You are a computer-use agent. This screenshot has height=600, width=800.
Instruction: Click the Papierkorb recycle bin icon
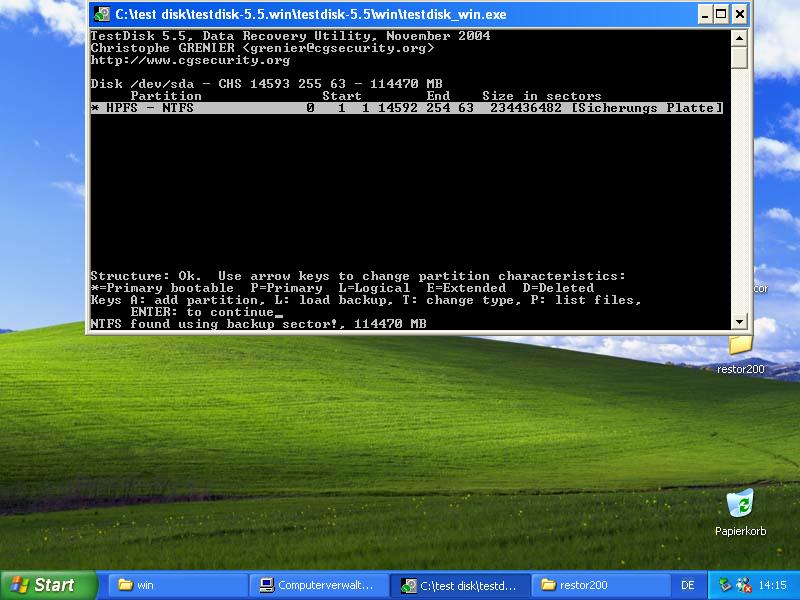(740, 512)
